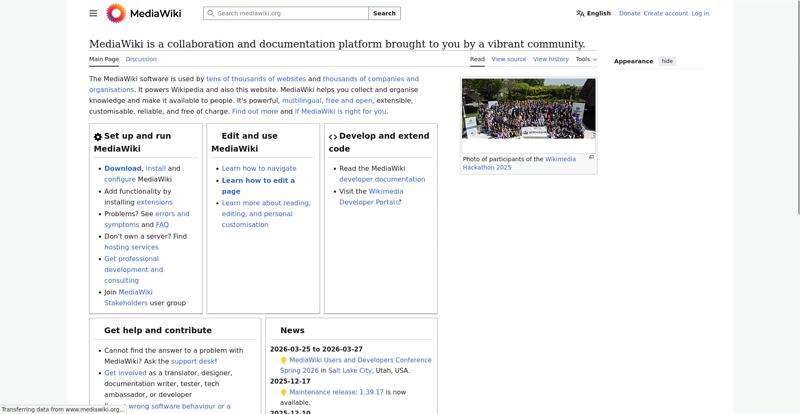The height and width of the screenshot is (414, 800).
Task: Click the code brackets icon beside Develop and extend
Action: click(x=333, y=137)
